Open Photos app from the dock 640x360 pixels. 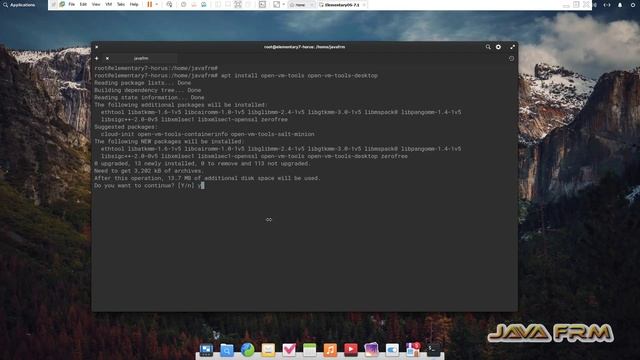(371, 349)
